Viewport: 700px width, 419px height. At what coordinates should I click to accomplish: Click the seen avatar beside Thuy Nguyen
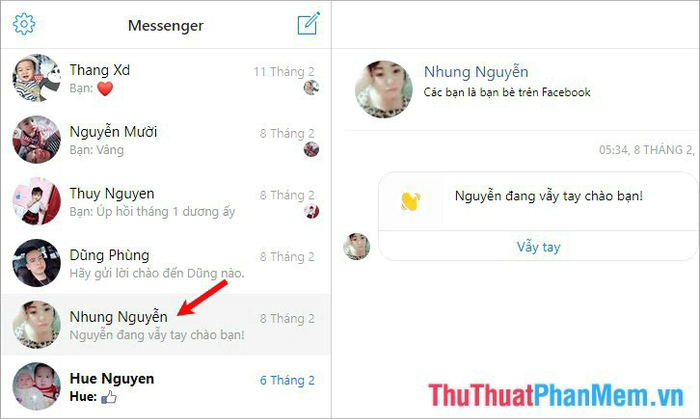(311, 211)
